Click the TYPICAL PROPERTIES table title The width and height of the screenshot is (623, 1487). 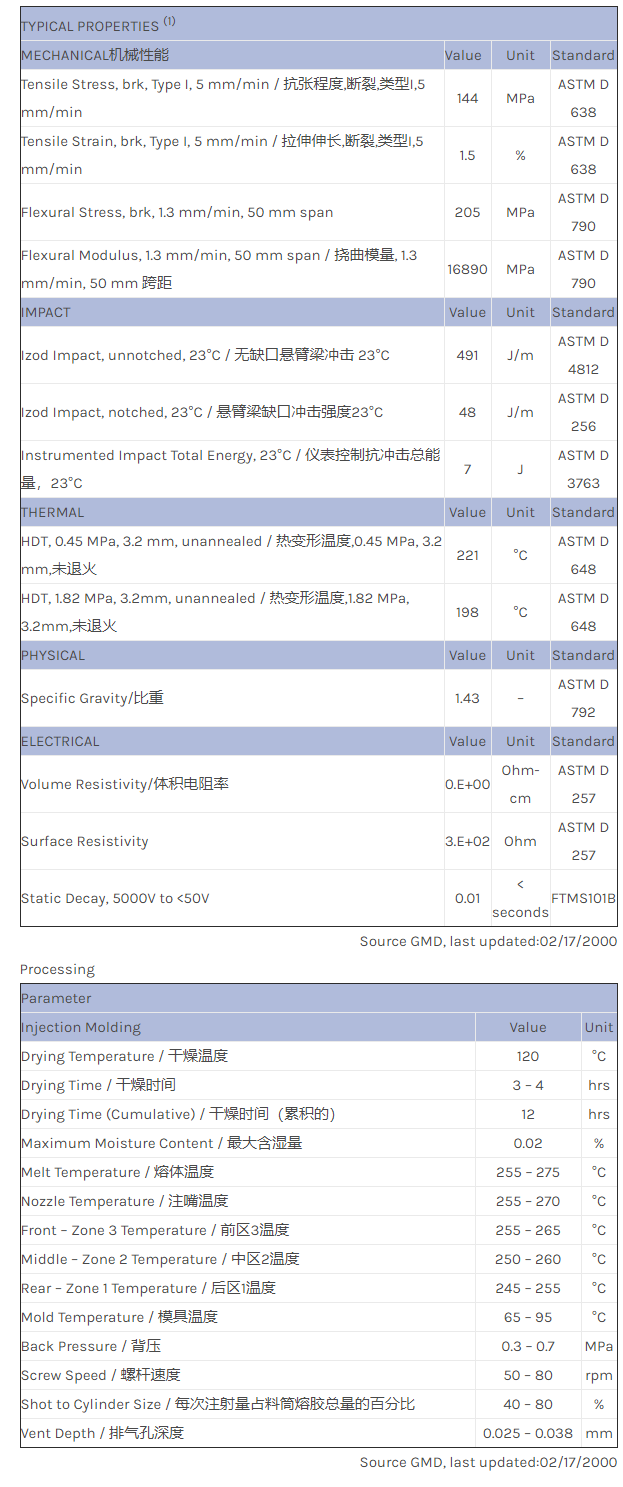(97, 26)
